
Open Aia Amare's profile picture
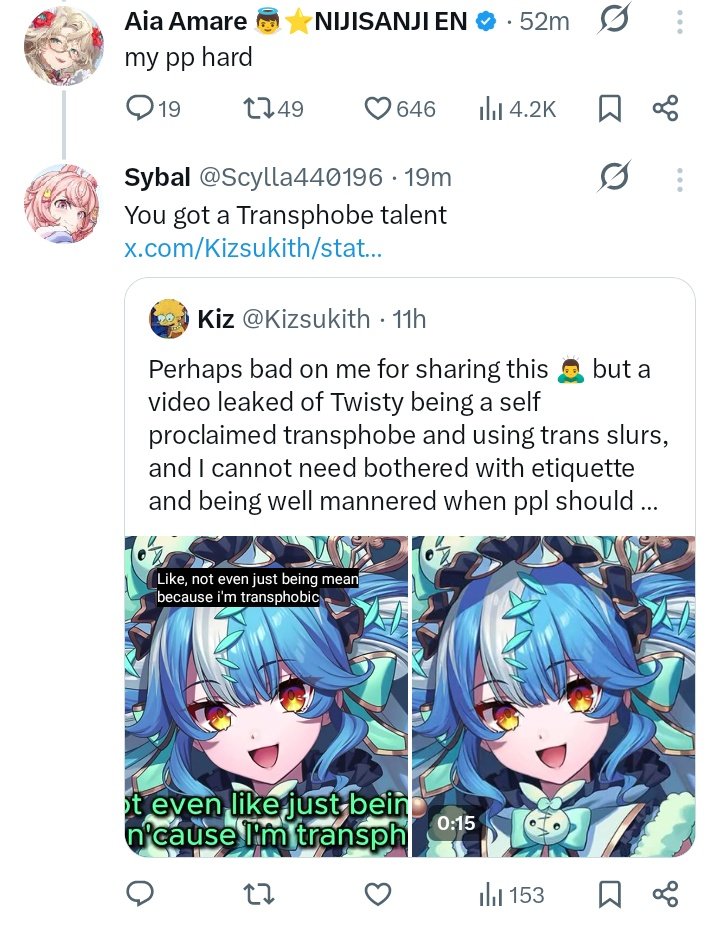[63, 46]
